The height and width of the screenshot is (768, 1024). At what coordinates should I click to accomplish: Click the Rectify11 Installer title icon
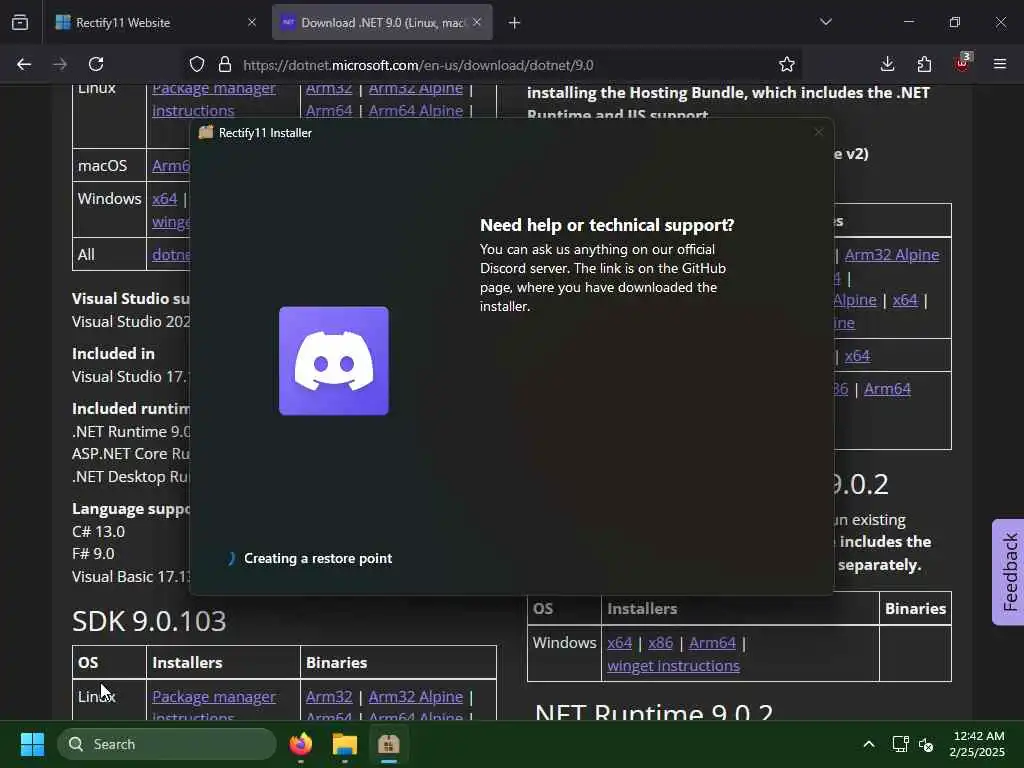point(206,133)
